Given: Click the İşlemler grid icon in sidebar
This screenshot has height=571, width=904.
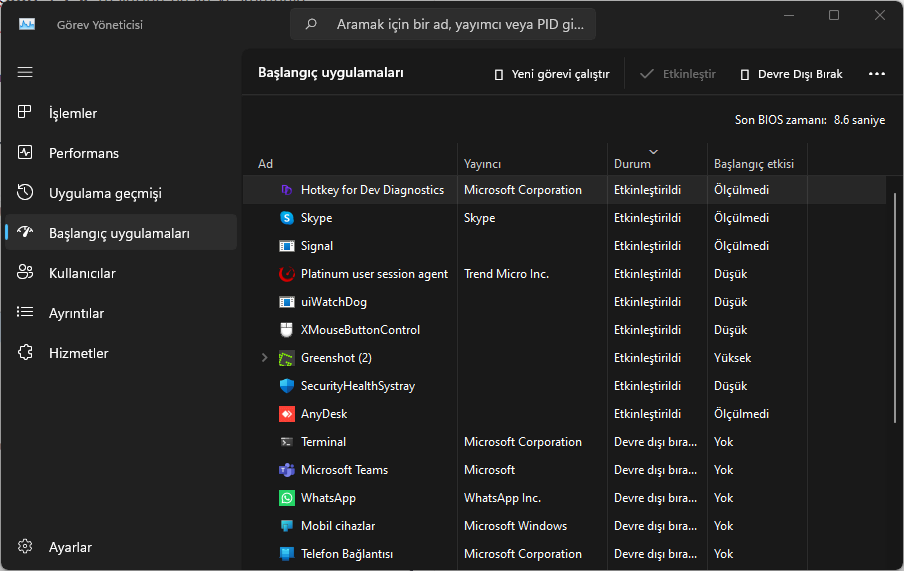Looking at the screenshot, I should tap(25, 112).
